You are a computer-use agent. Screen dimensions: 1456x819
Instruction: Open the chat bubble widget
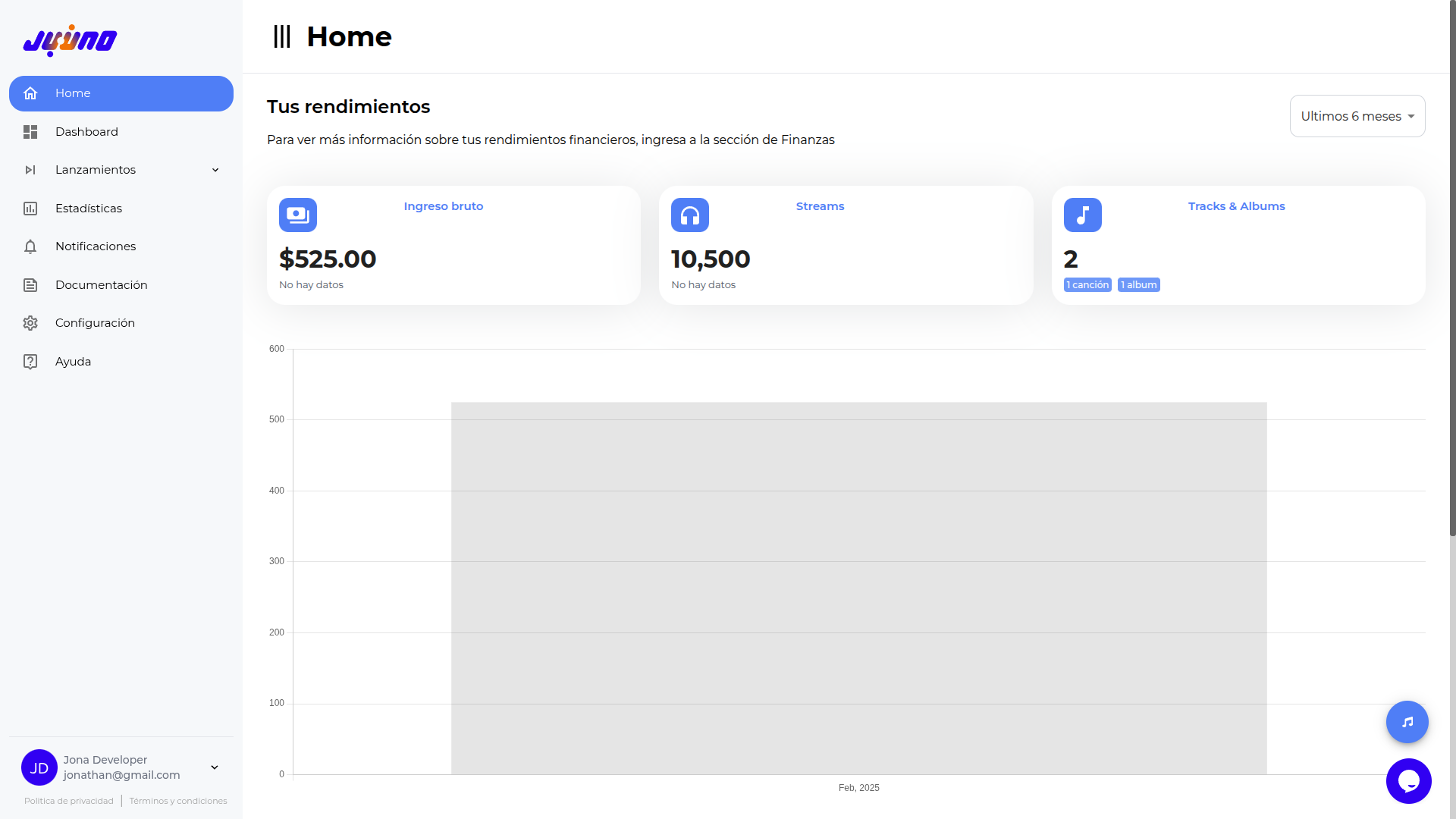tap(1409, 781)
